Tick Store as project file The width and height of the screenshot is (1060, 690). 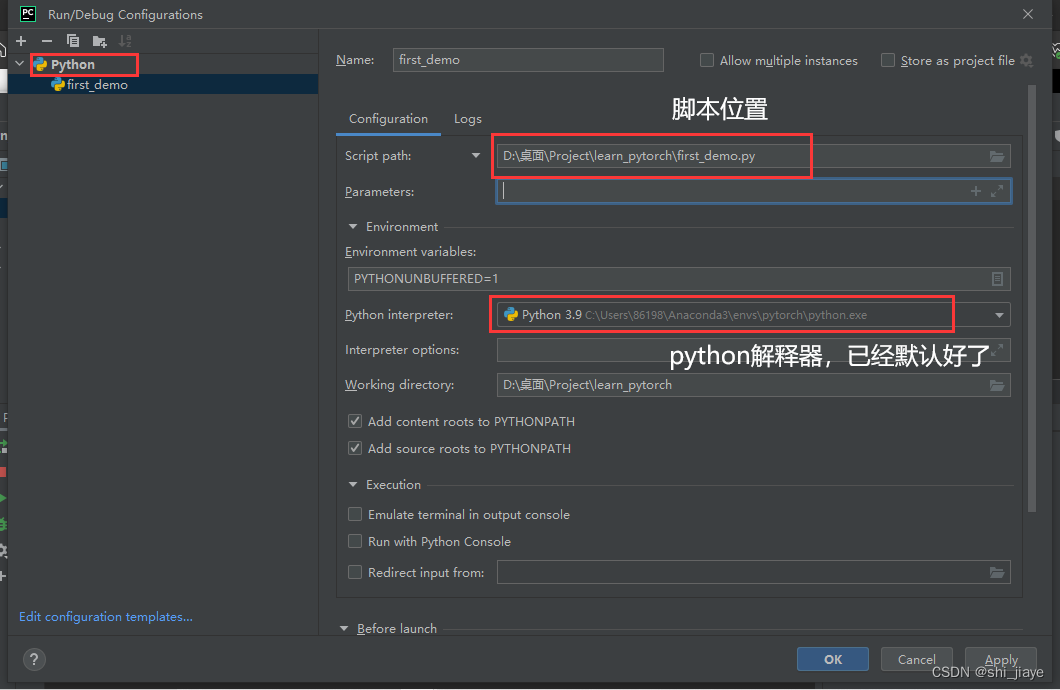[x=888, y=60]
